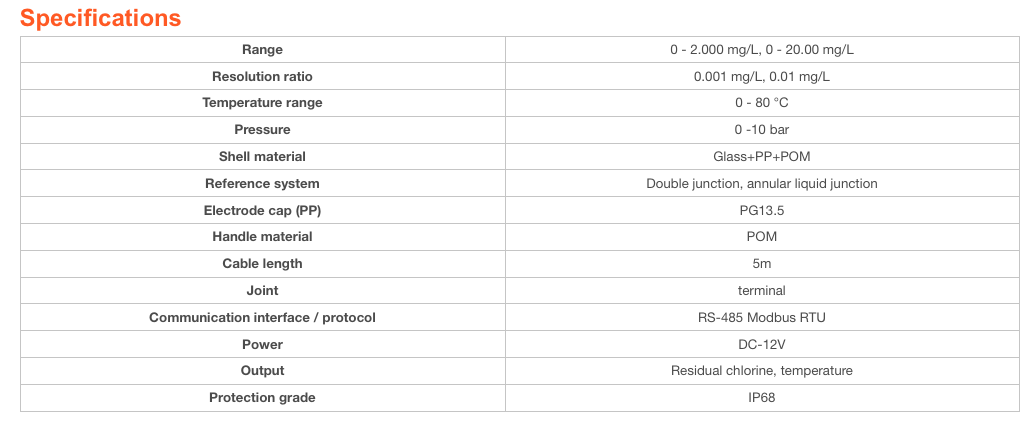This screenshot has height=429, width=1036.
Task: Click the PG13.5 value cell
Action: pos(762,210)
